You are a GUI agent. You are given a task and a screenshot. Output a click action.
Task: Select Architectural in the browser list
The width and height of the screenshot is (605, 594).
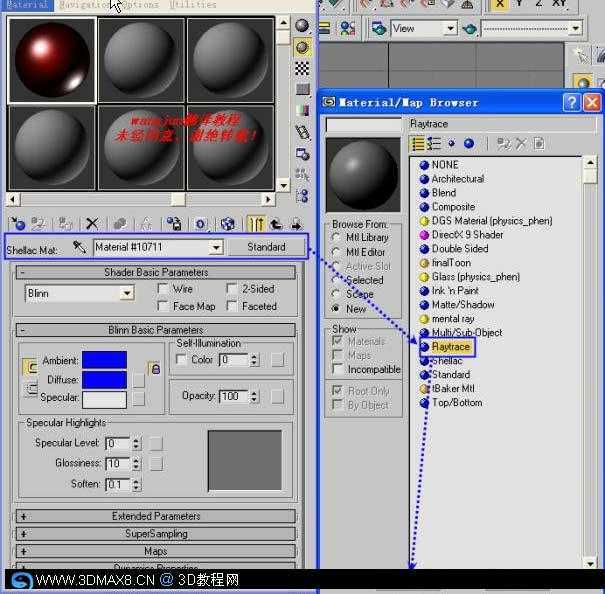tap(458, 179)
